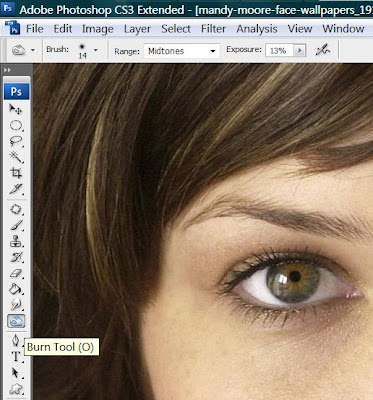Select the Move tool
The image size is (373, 400).
(x=16, y=109)
